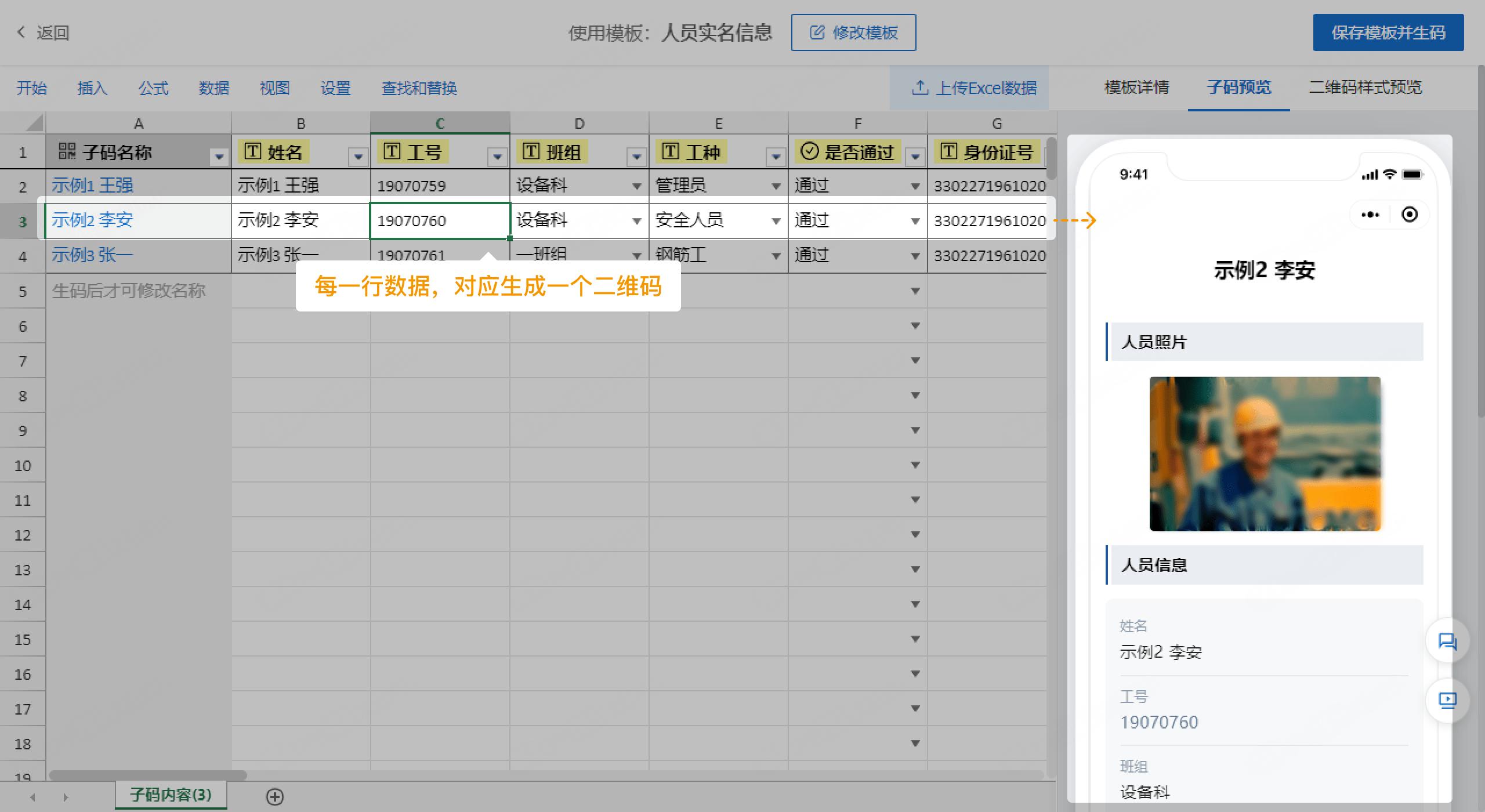Click the video help icon on the right edge

pos(1448,701)
